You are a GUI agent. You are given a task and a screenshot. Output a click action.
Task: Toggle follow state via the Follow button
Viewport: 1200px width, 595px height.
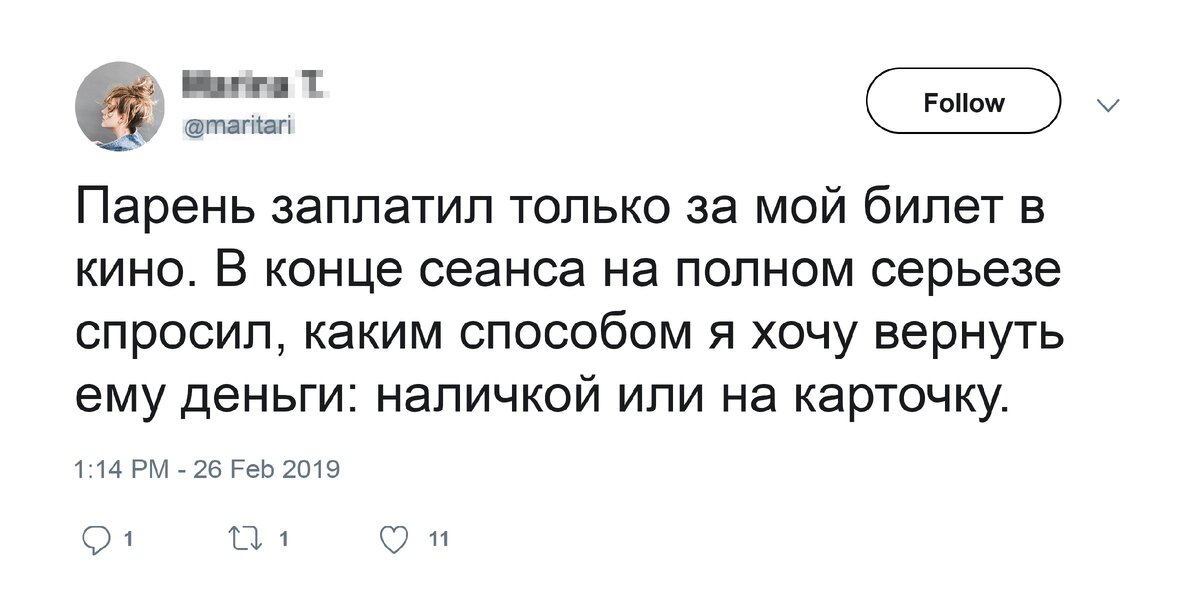tap(962, 101)
